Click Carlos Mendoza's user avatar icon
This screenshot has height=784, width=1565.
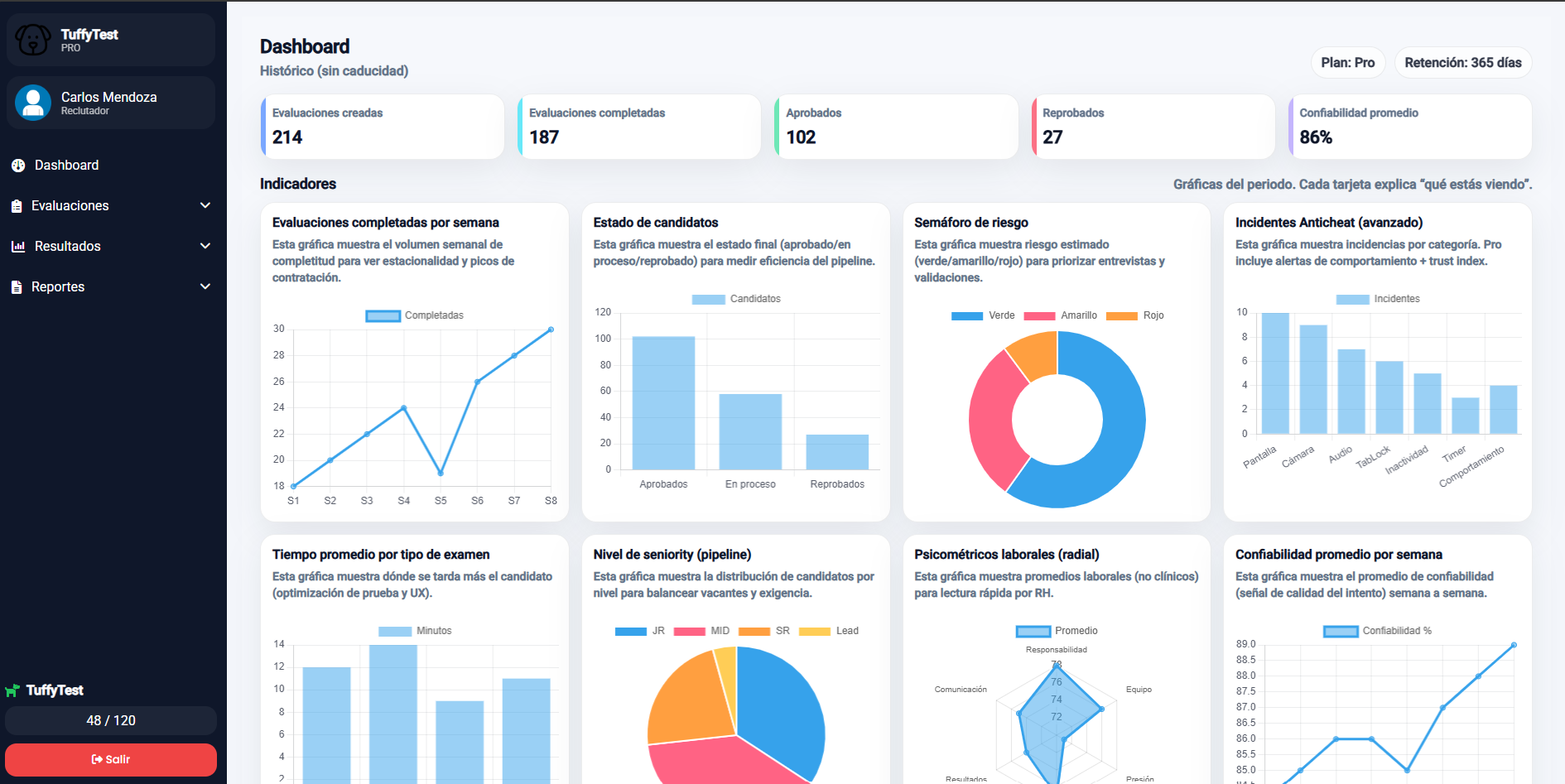point(33,103)
